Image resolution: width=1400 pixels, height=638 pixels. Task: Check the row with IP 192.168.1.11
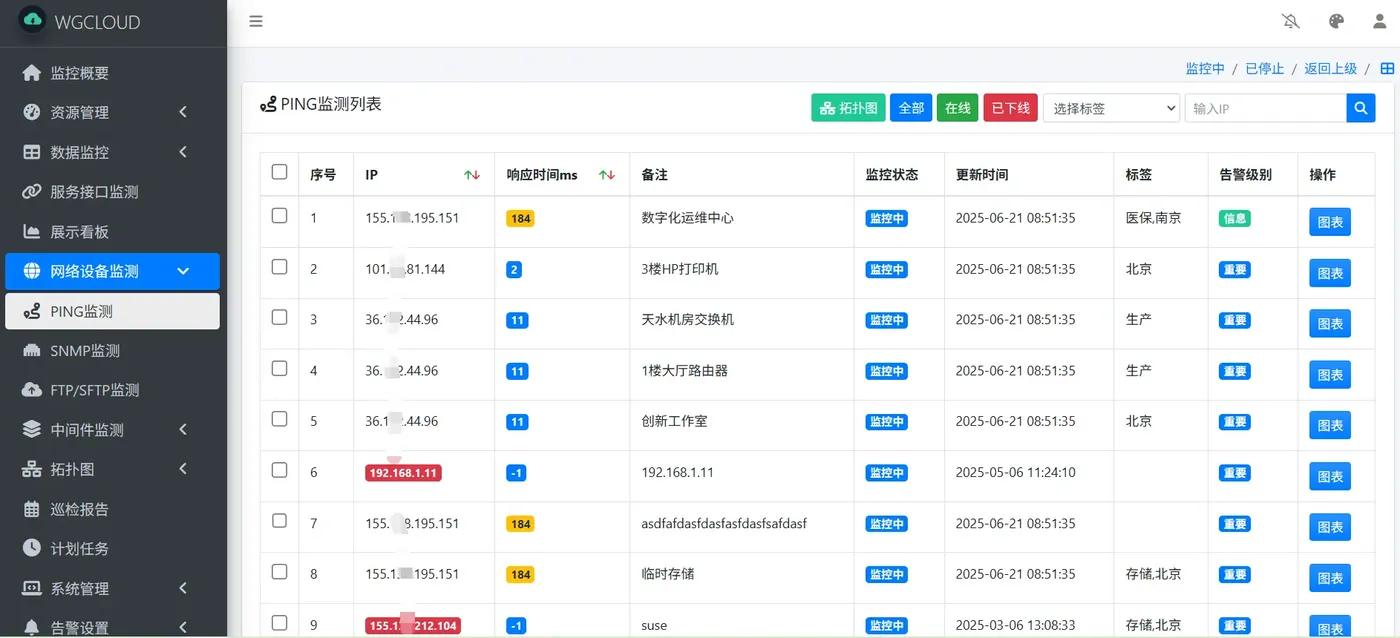280,470
